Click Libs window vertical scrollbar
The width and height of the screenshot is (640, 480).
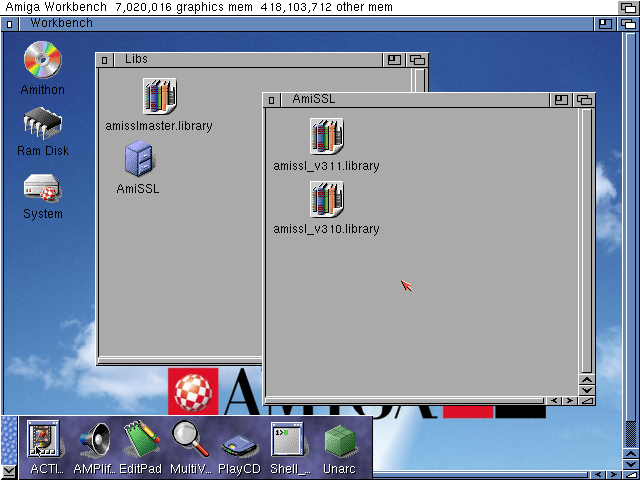click(420, 80)
